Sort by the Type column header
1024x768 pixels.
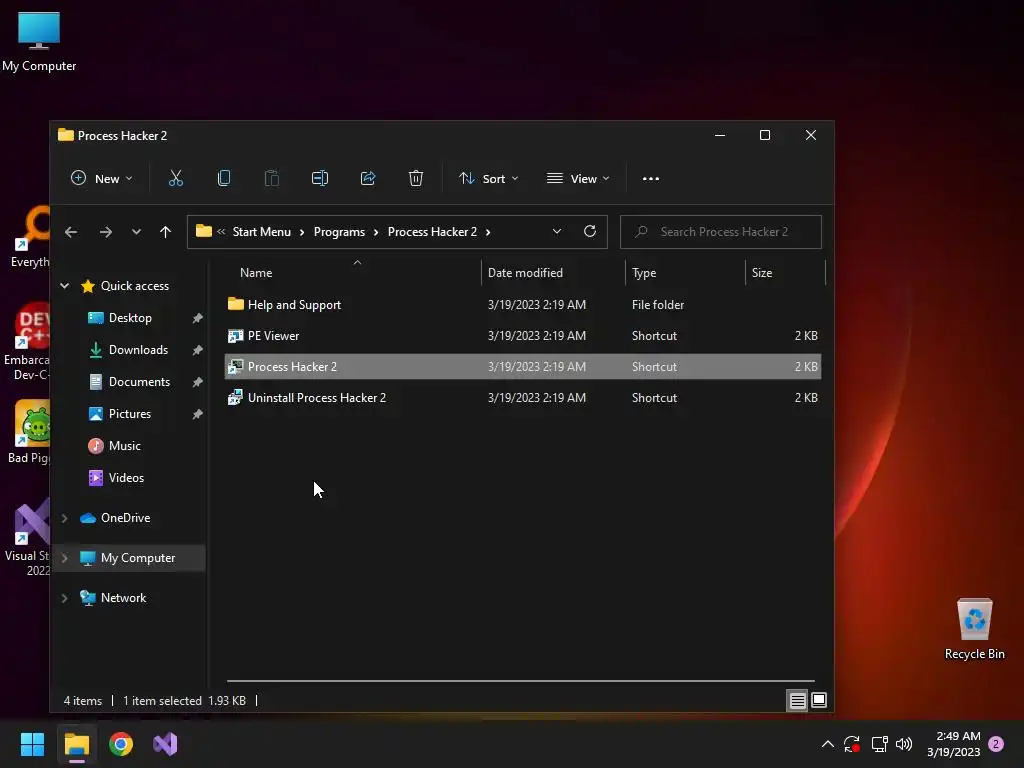tap(685, 272)
